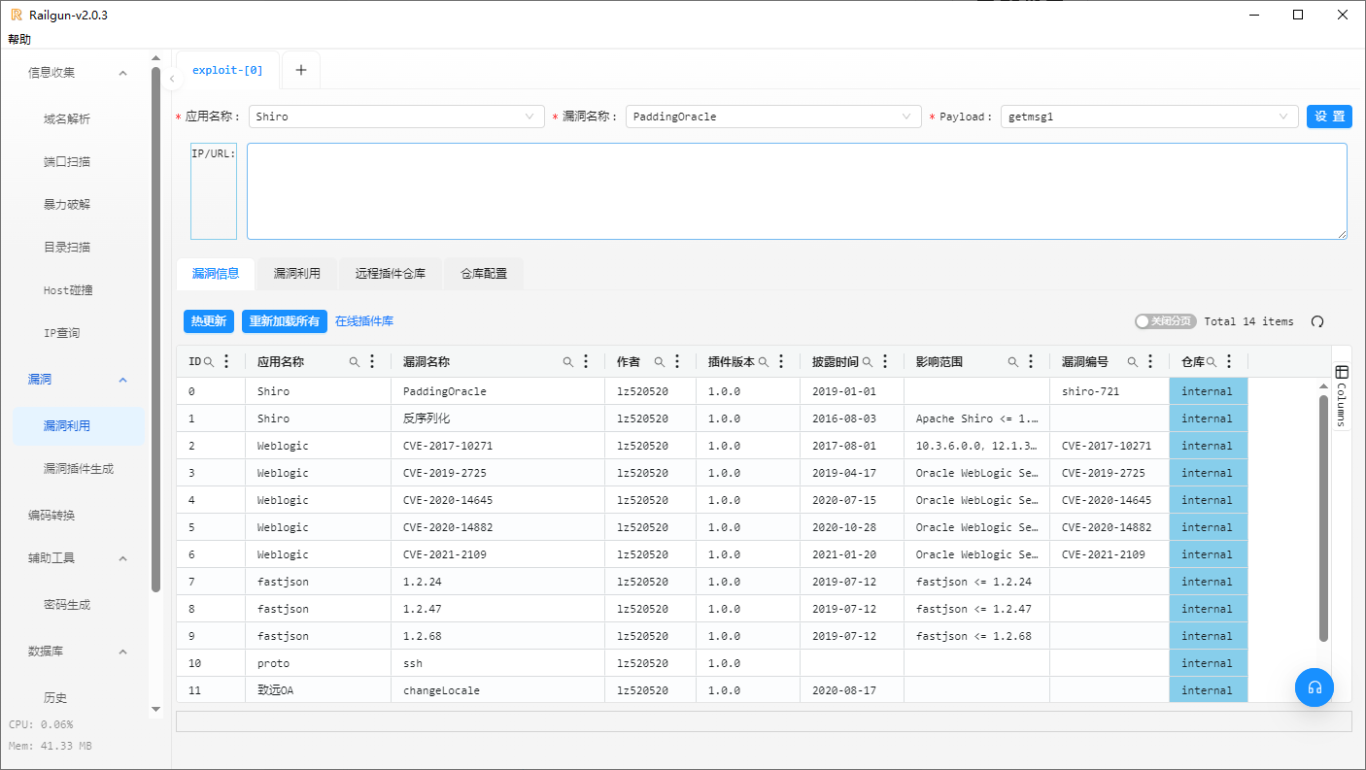
Task: Toggle the 关闭分页 pagination switch
Action: (x=1164, y=322)
